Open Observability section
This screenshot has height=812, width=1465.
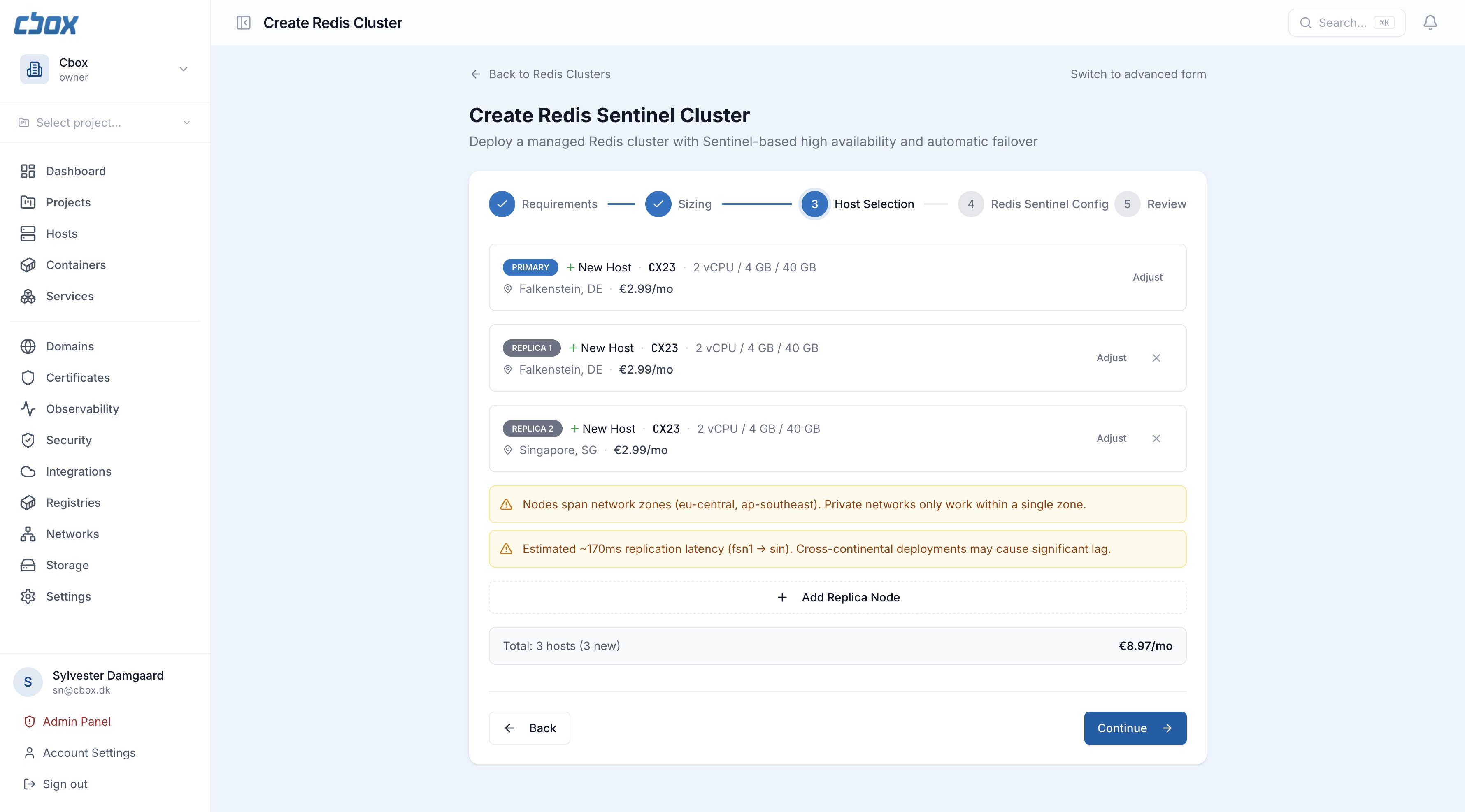(x=82, y=409)
